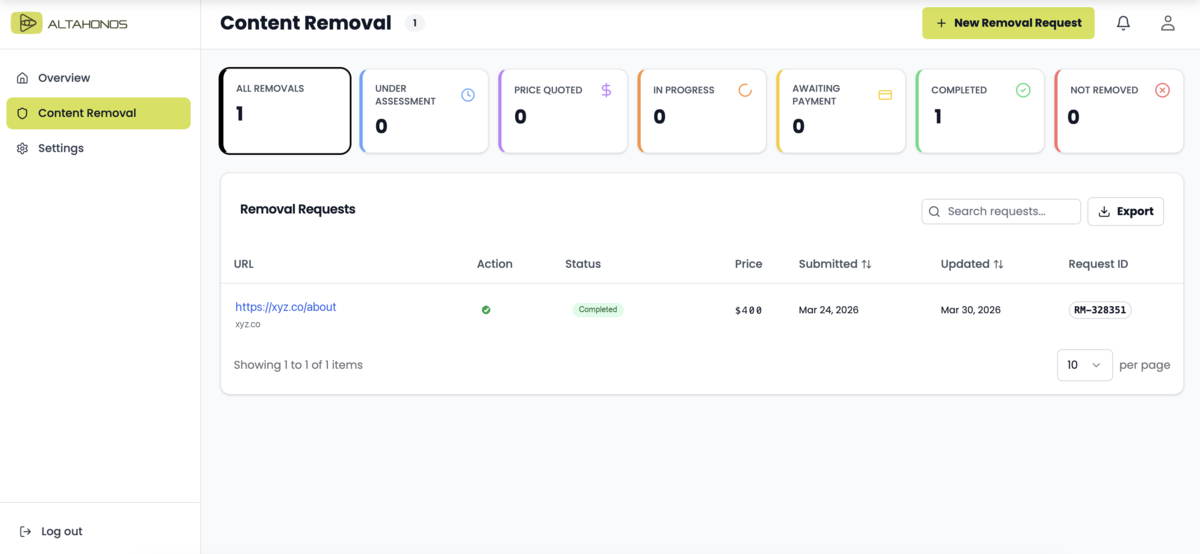Open the https://xyz.co/about link
Image resolution: width=1200 pixels, height=554 pixels.
pos(286,307)
